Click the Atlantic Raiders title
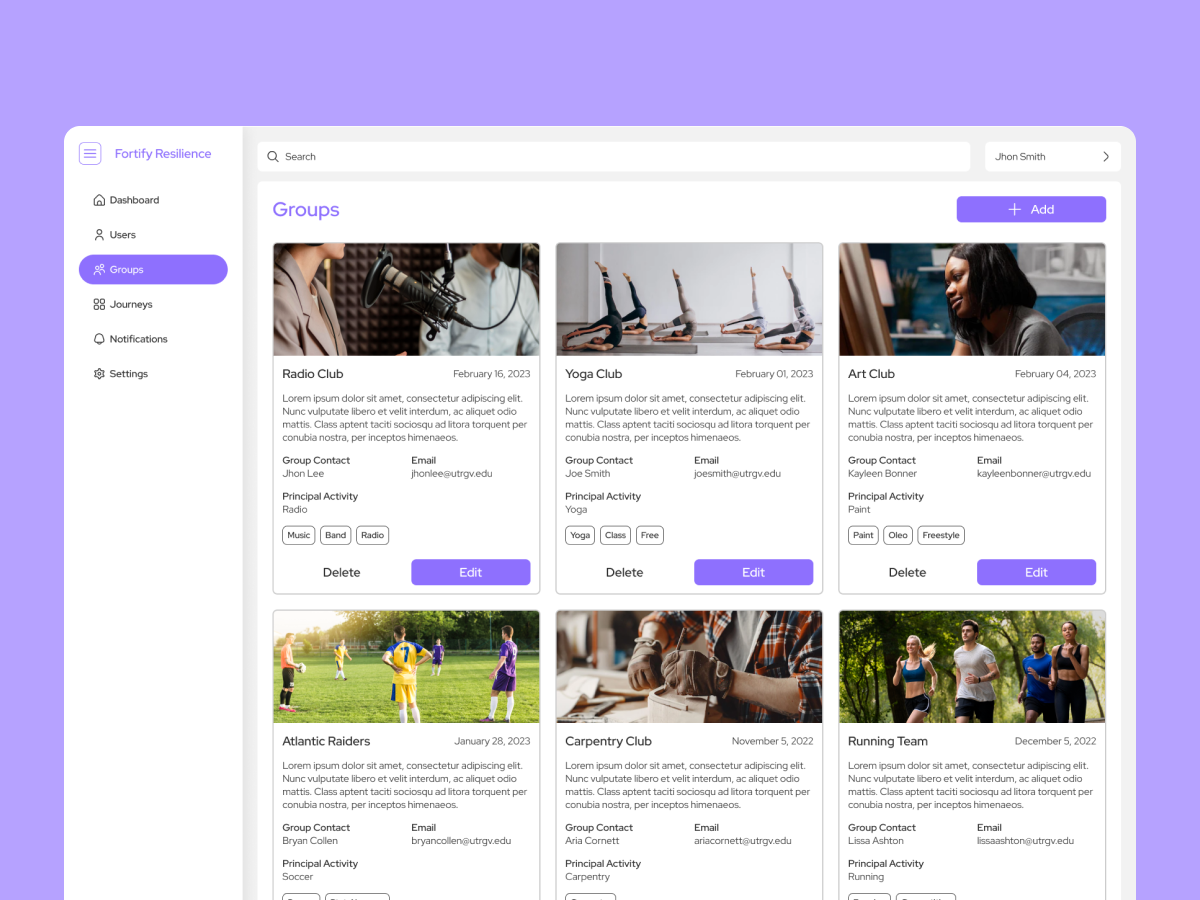Viewport: 1200px width, 900px height. click(x=326, y=741)
